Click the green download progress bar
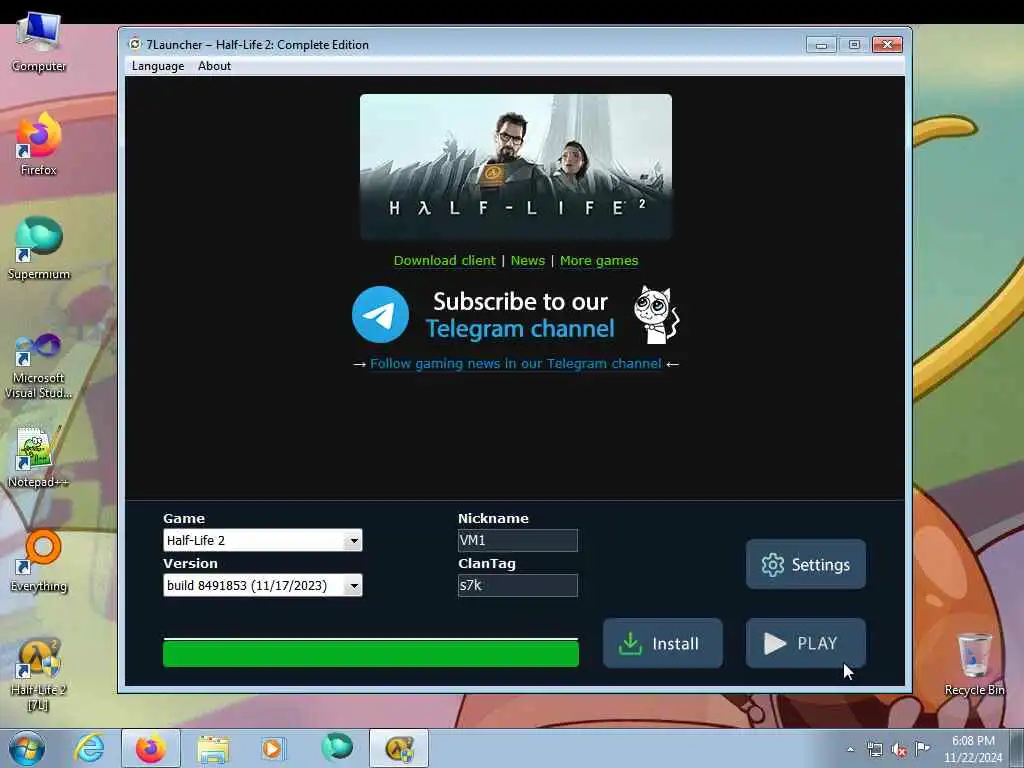This screenshot has width=1024, height=768. pos(371,653)
